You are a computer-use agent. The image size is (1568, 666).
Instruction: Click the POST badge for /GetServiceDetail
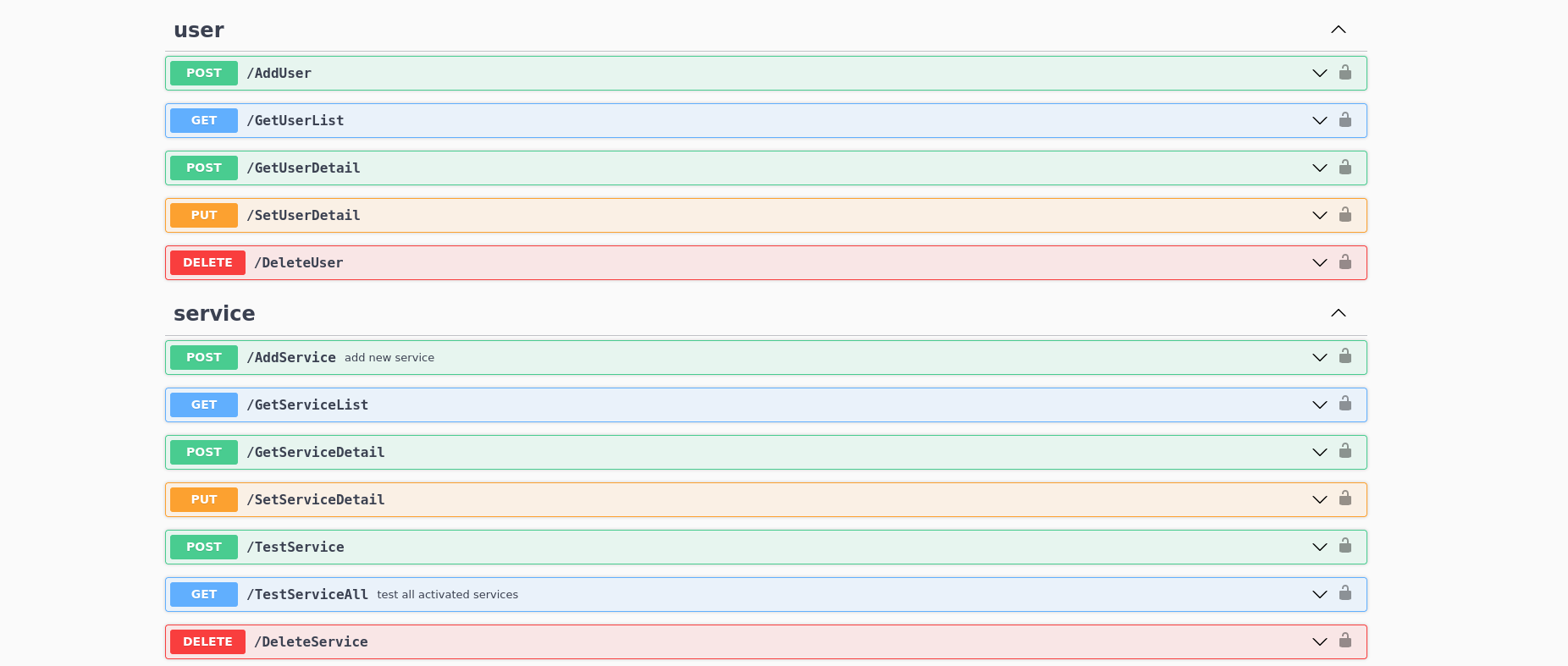pyautogui.click(x=204, y=453)
